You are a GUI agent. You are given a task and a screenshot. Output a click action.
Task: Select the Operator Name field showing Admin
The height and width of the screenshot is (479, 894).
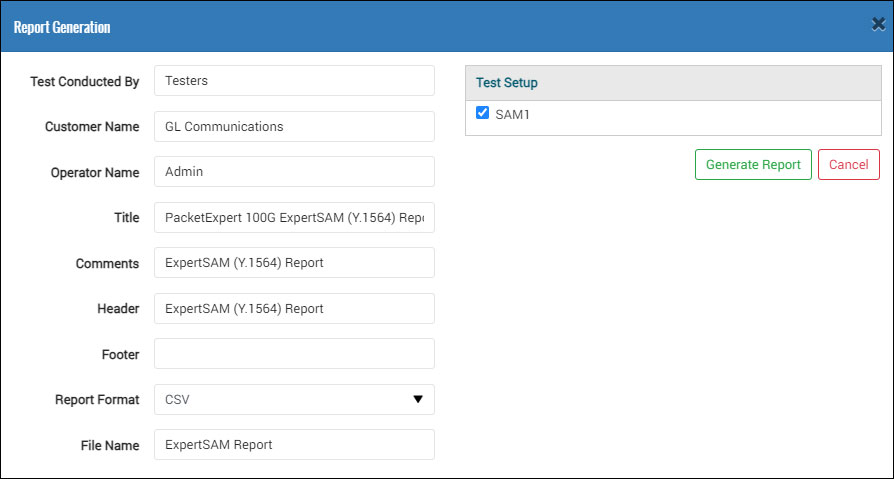click(294, 172)
